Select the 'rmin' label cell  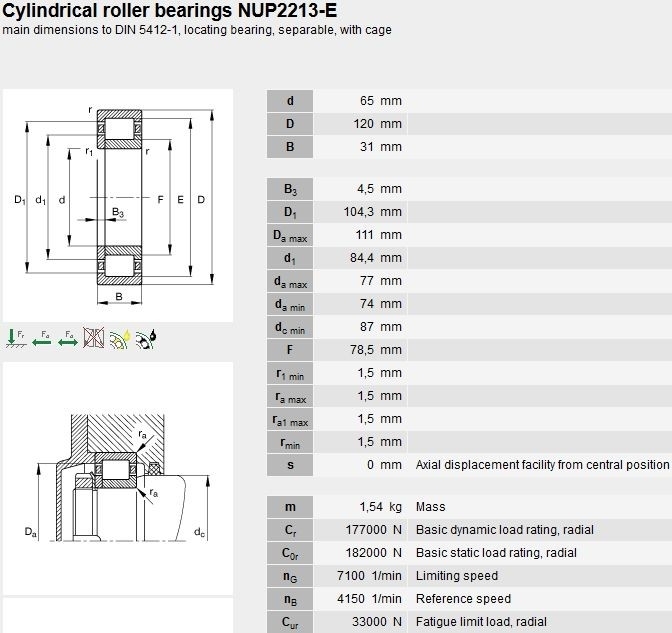pyautogui.click(x=290, y=442)
